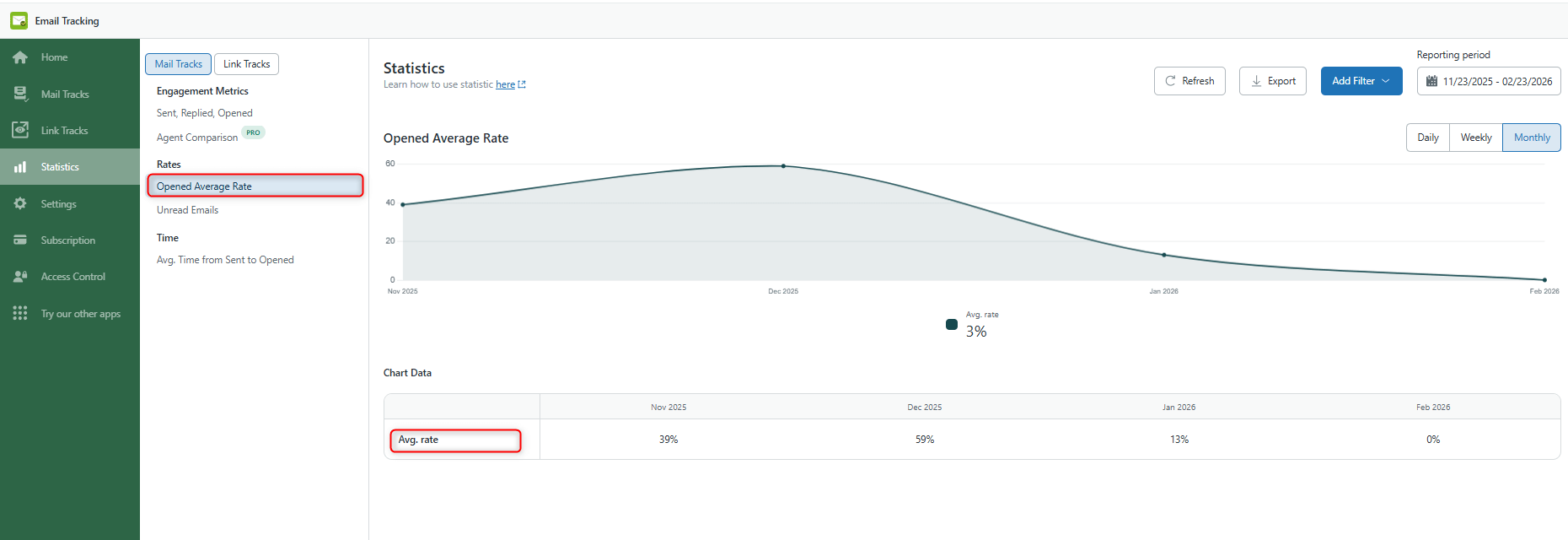Expand the Add Filter dropdown

click(x=1361, y=81)
